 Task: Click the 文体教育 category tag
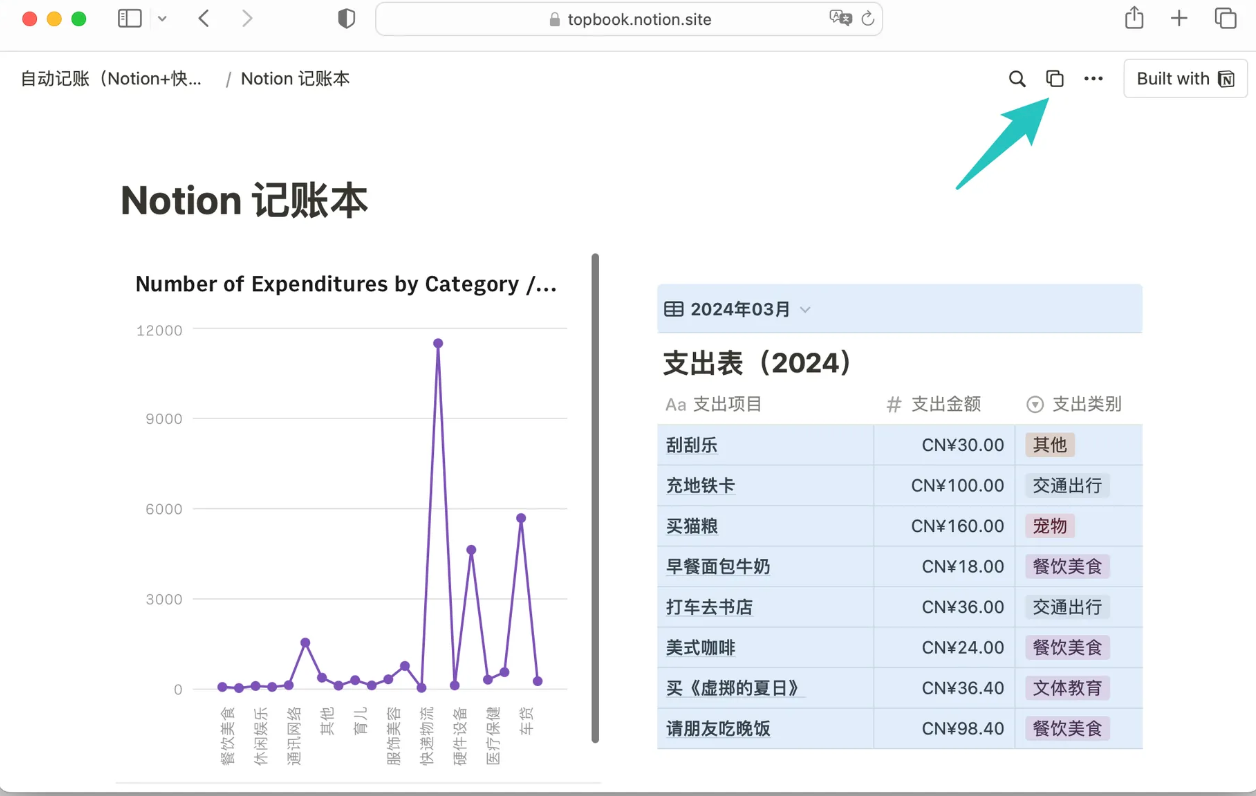point(1067,688)
